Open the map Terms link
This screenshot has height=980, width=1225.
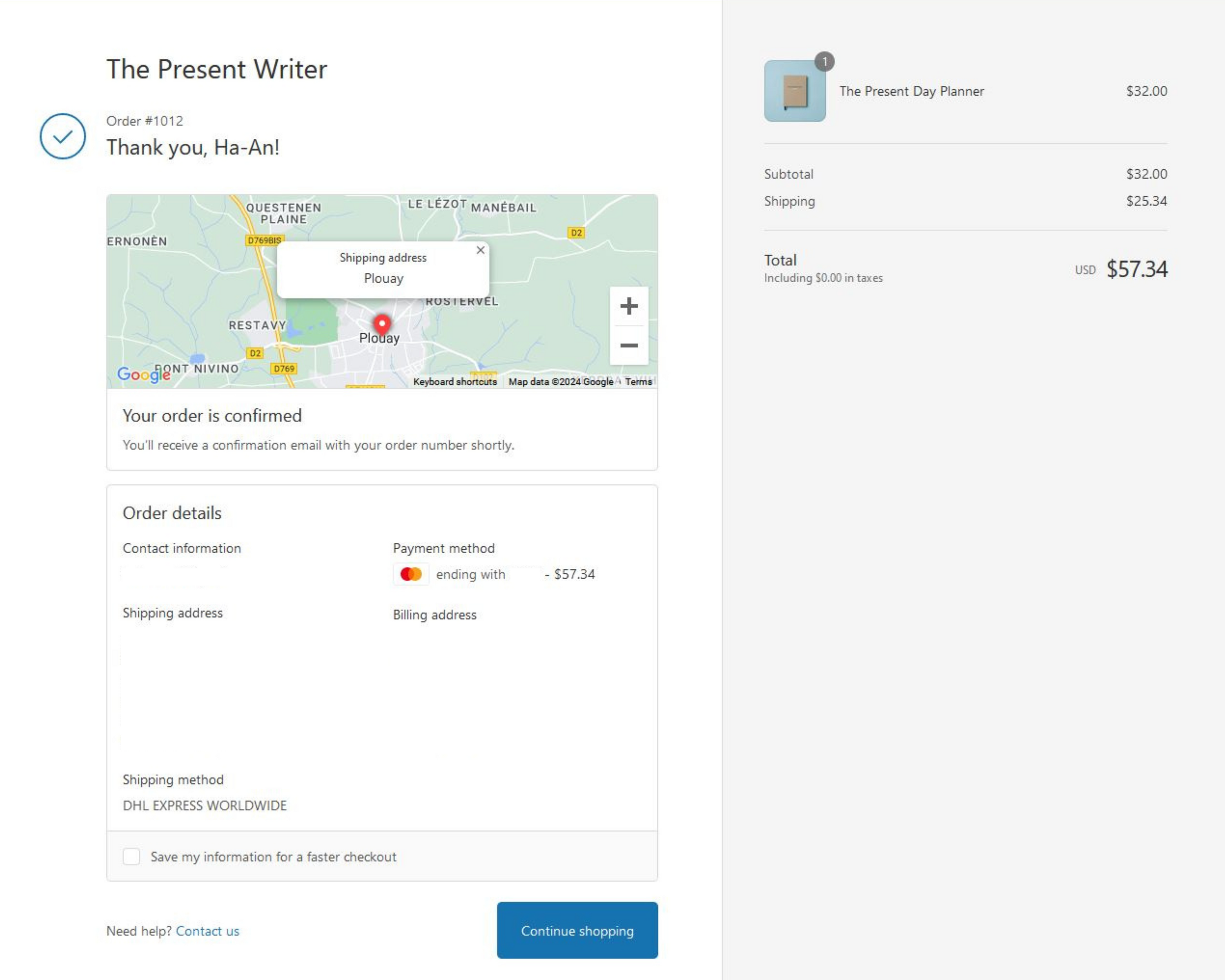pos(638,382)
